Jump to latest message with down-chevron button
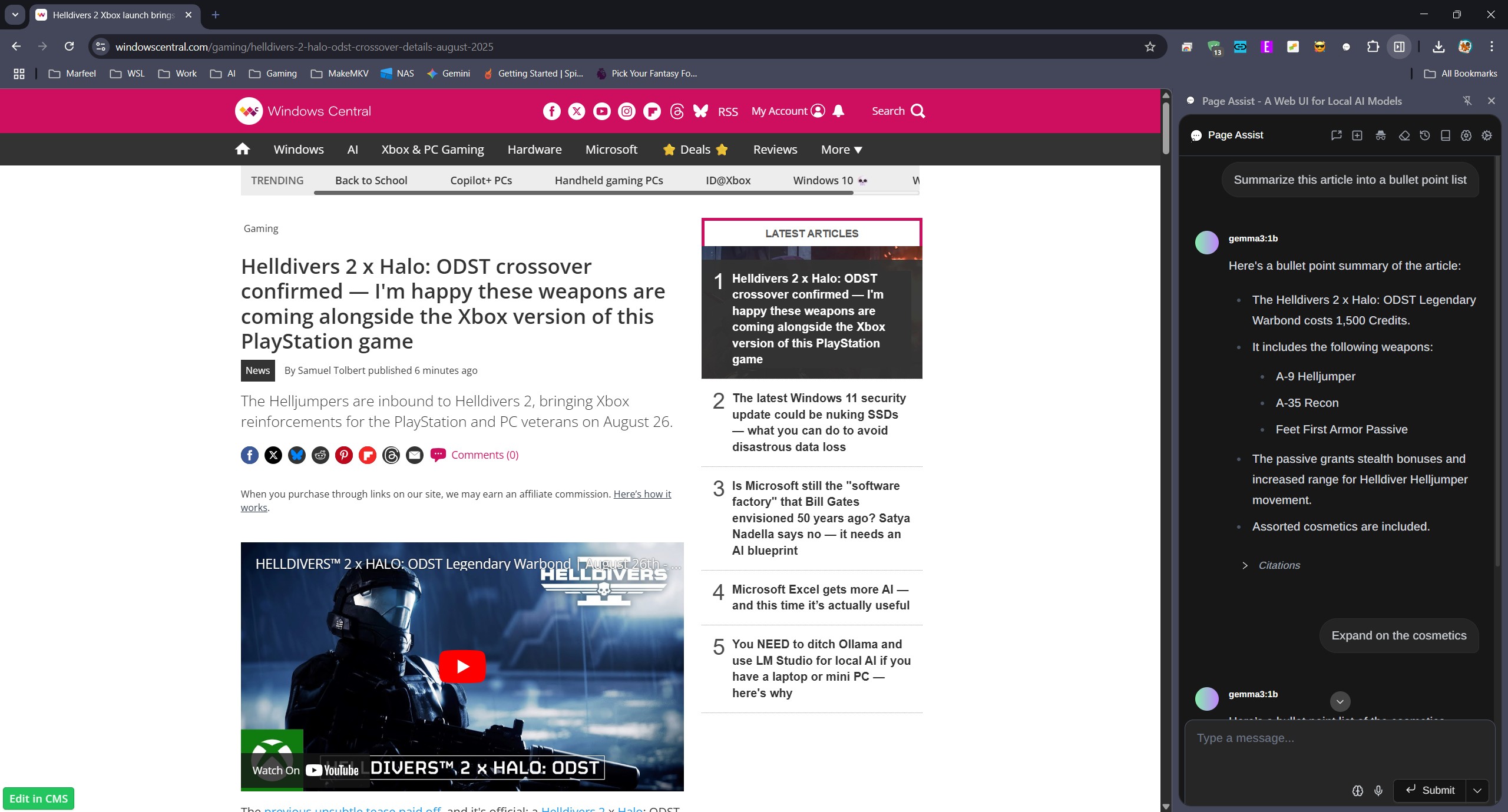The image size is (1508, 812). pyautogui.click(x=1340, y=701)
